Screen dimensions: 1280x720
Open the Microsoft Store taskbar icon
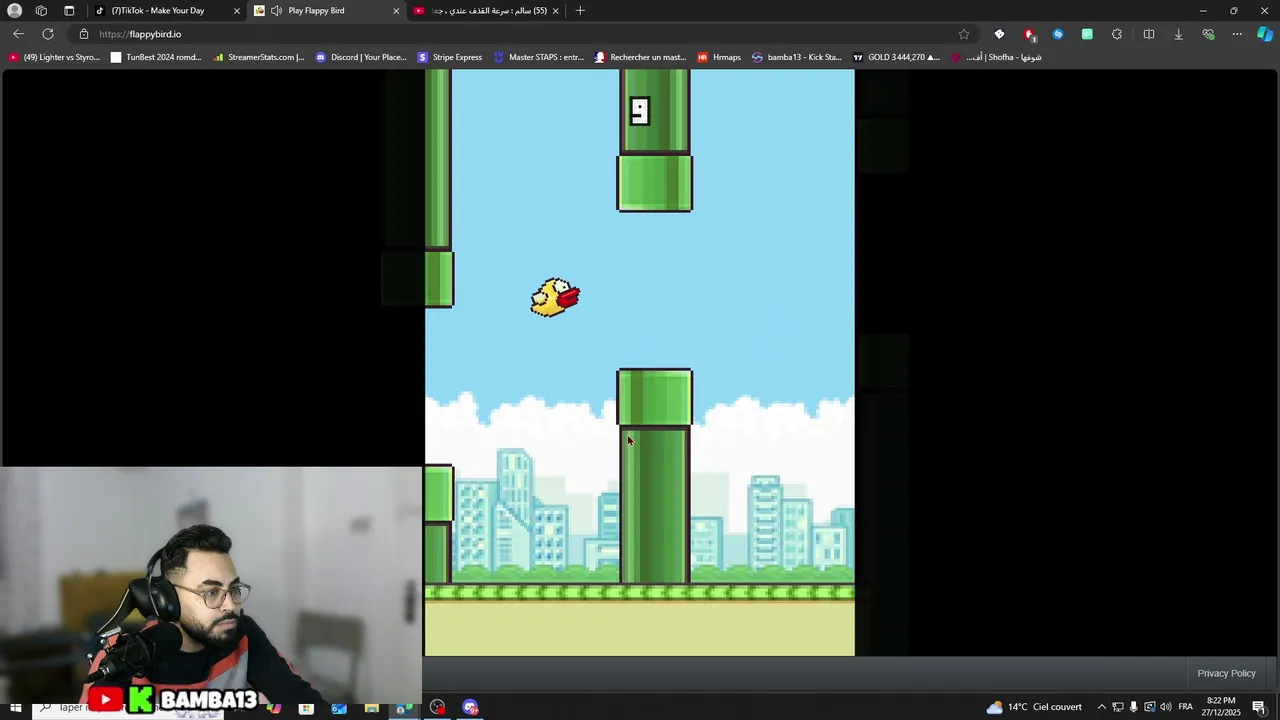point(306,708)
